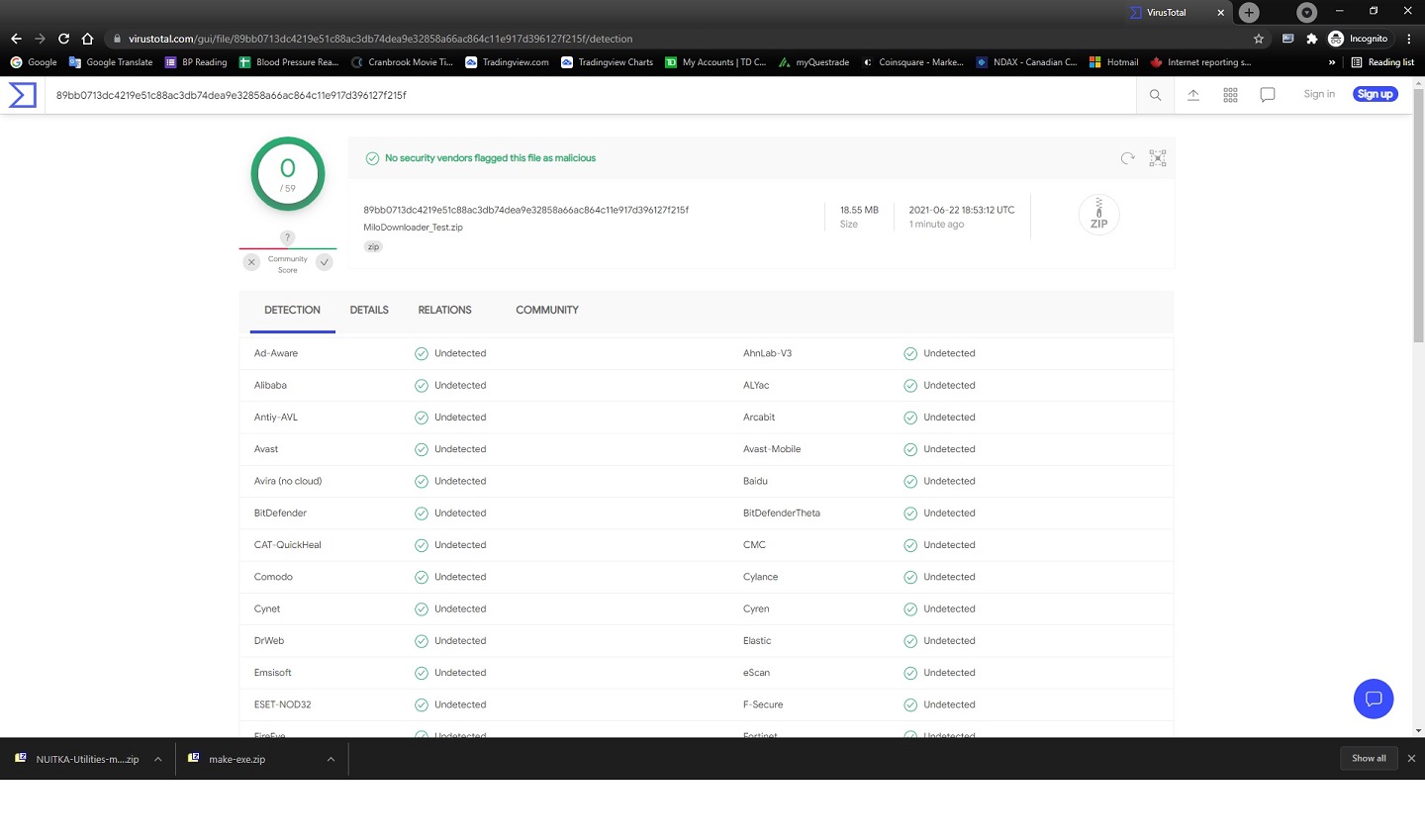Switch to the RELATIONS tab

[444, 311]
